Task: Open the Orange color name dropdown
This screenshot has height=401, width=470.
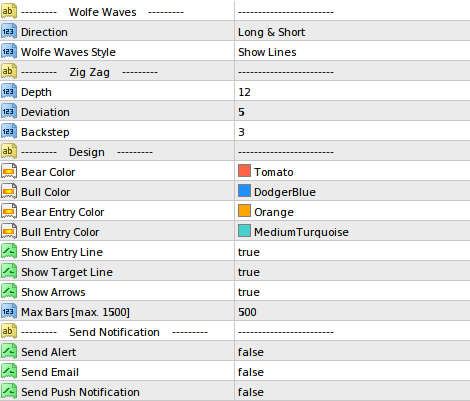Action: click(x=274, y=212)
